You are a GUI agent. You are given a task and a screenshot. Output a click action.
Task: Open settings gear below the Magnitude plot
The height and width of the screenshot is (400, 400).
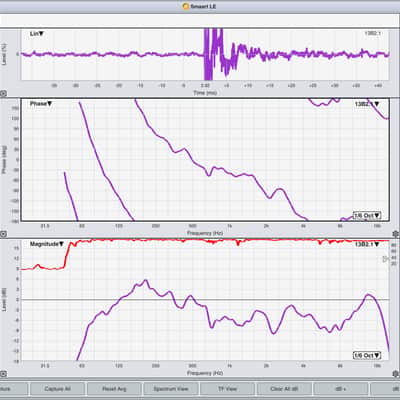click(395, 374)
